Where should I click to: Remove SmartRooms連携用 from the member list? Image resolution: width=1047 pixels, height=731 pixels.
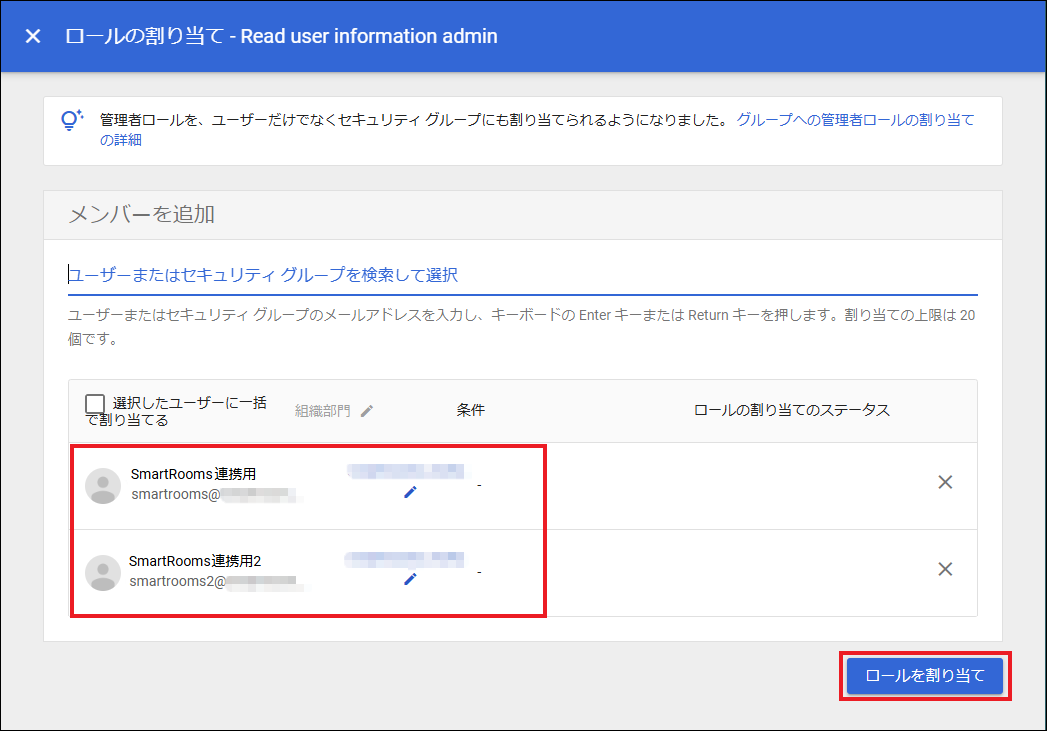[944, 482]
